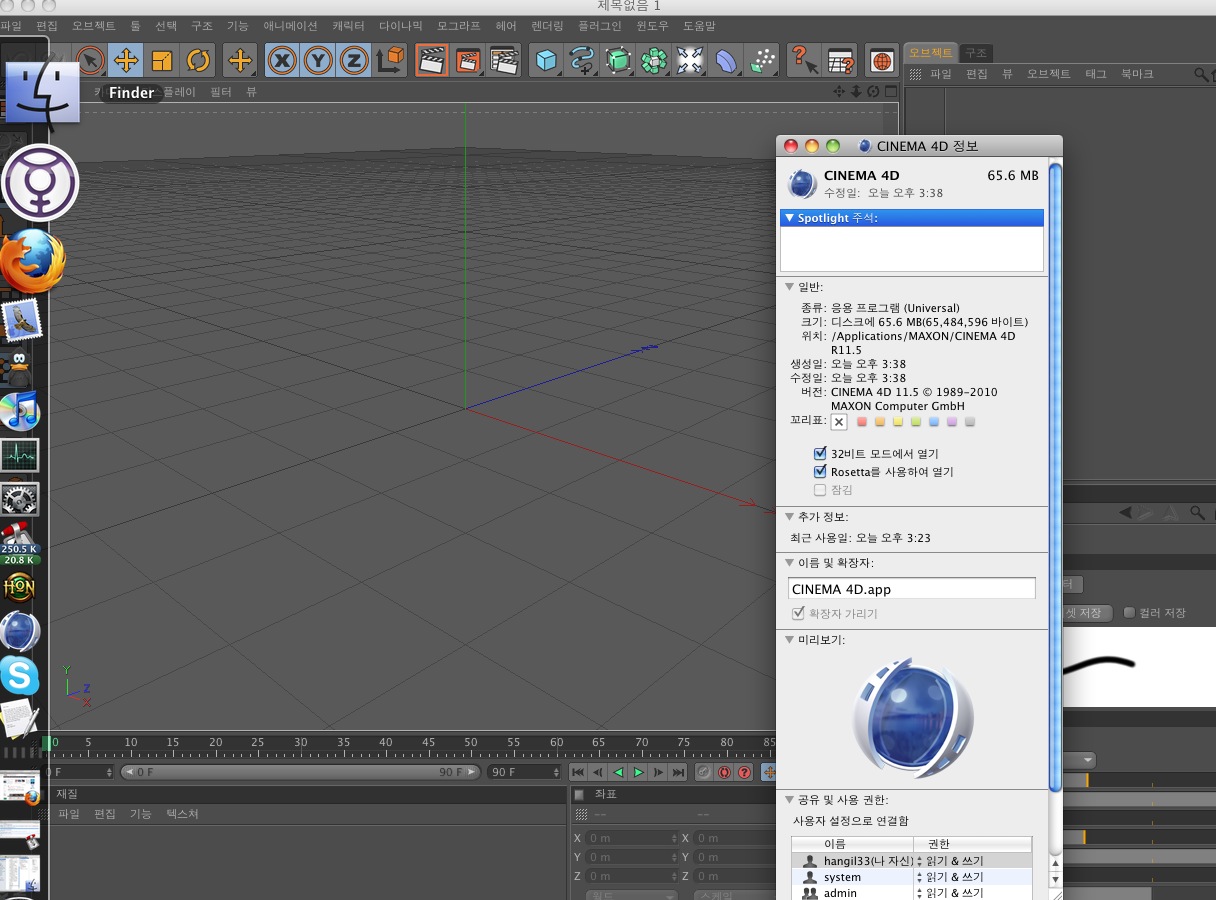Screen dimensions: 1216x900
Task: Open the context help question arrow
Action: point(804,61)
